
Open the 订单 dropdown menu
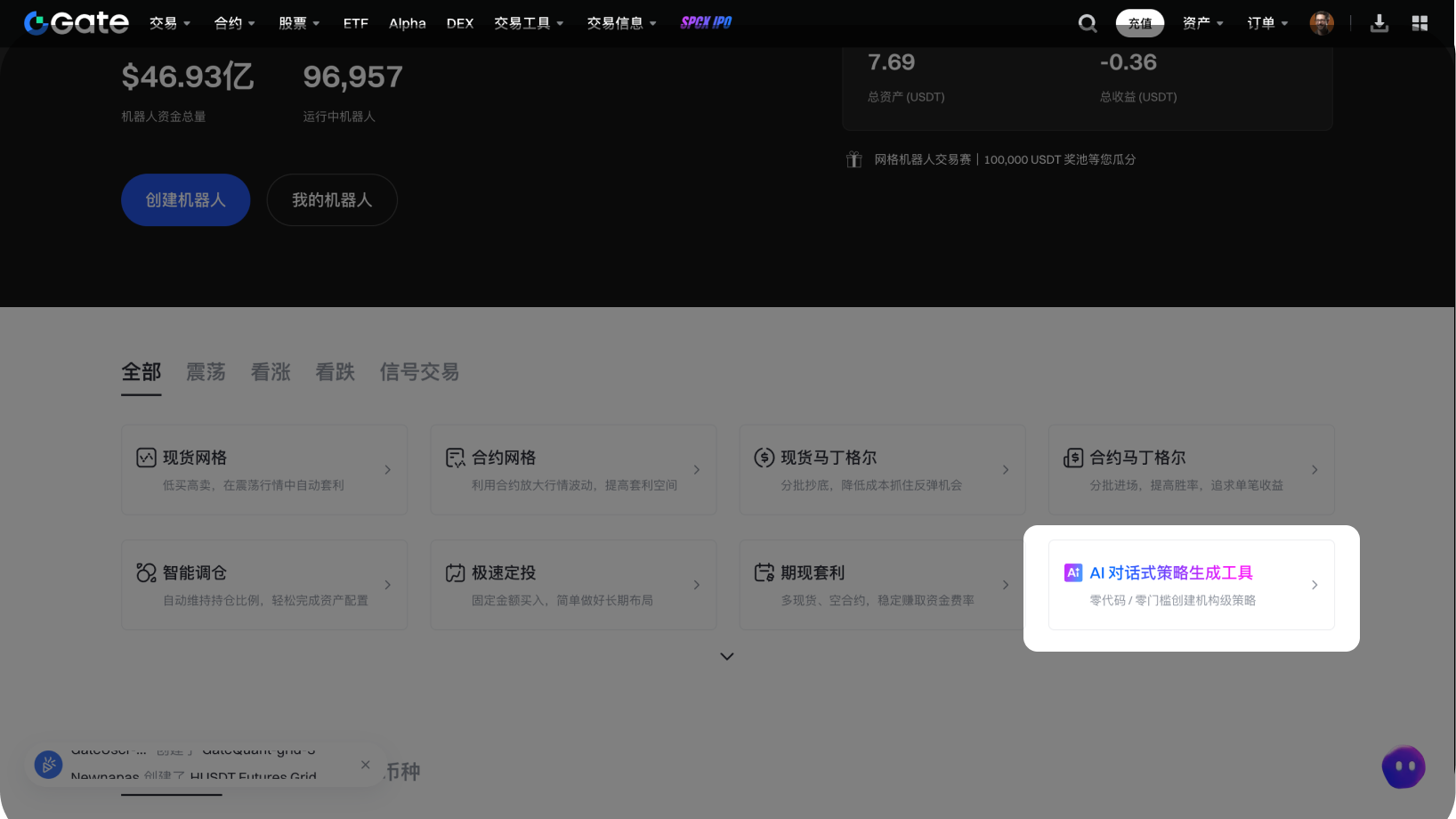click(1268, 23)
